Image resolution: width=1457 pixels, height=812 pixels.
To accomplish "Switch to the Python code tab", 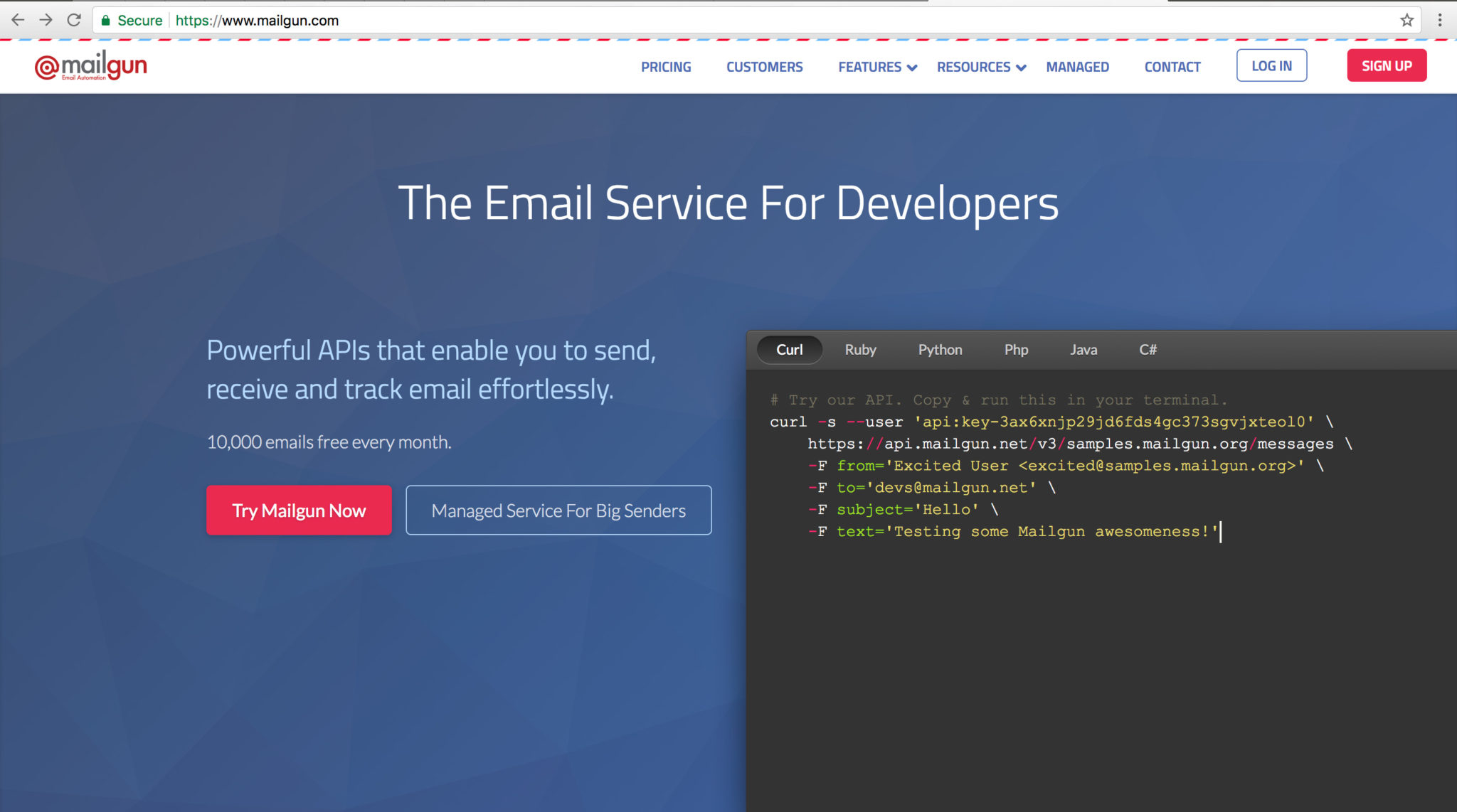I will [940, 350].
